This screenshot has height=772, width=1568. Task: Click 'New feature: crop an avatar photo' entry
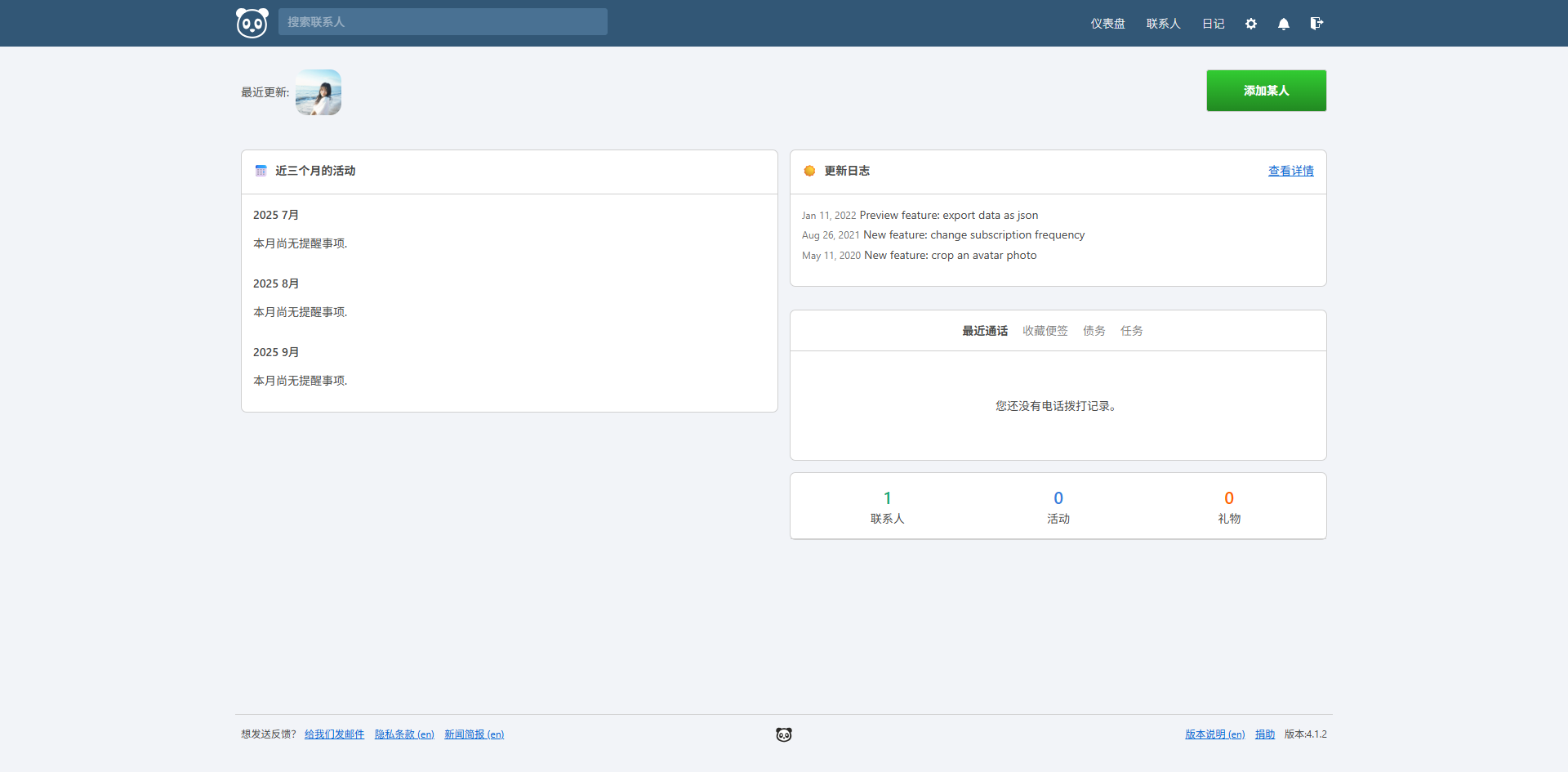[951, 256]
